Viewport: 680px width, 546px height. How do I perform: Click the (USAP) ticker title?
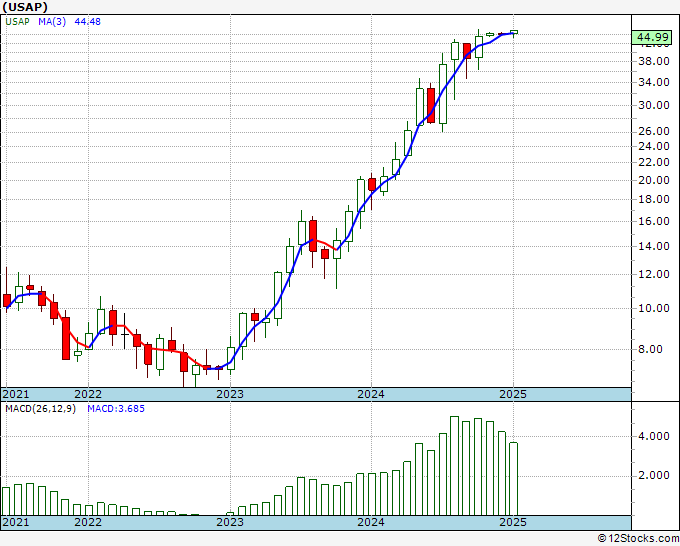pyautogui.click(x=25, y=7)
